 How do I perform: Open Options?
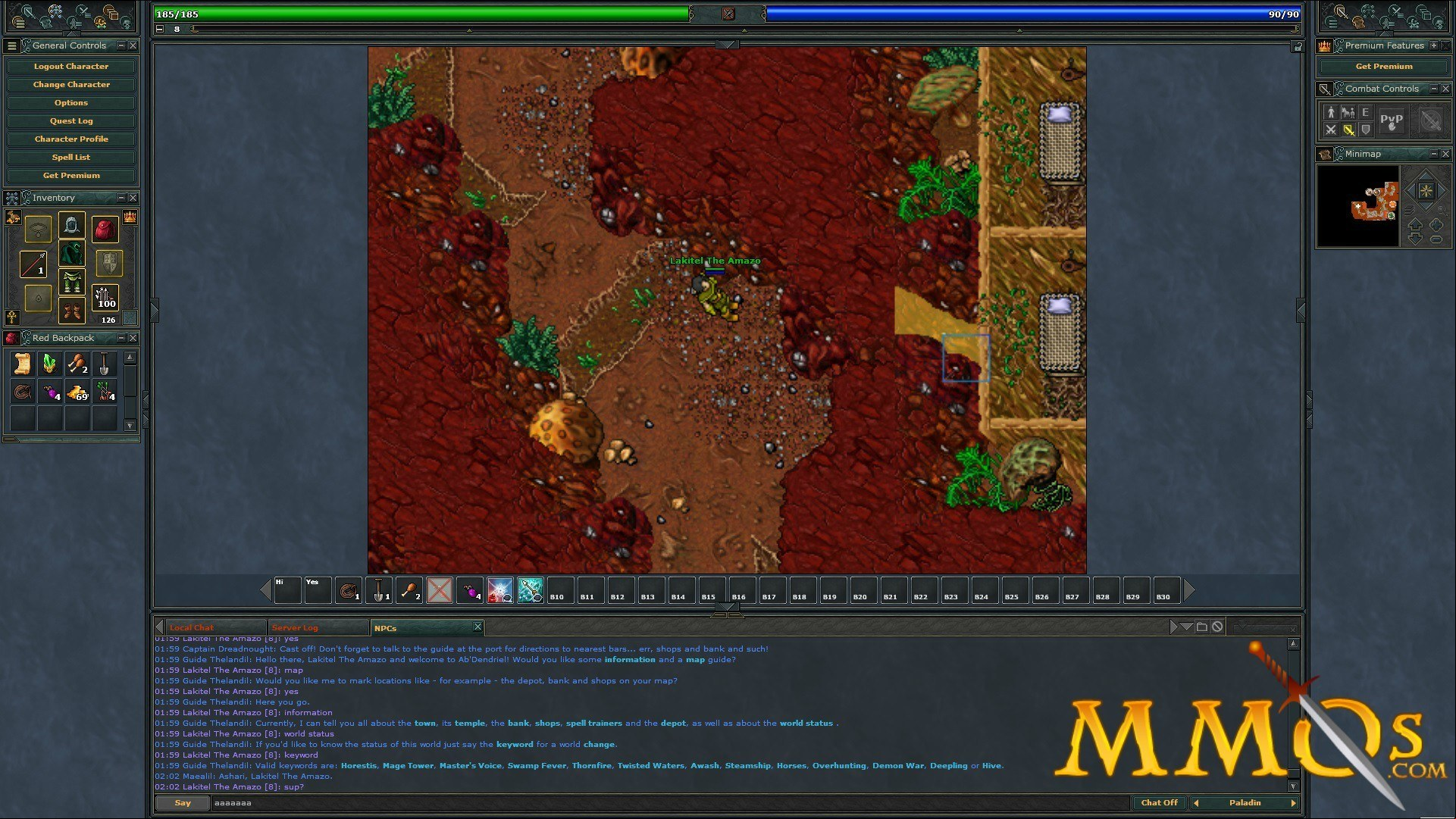(71, 103)
